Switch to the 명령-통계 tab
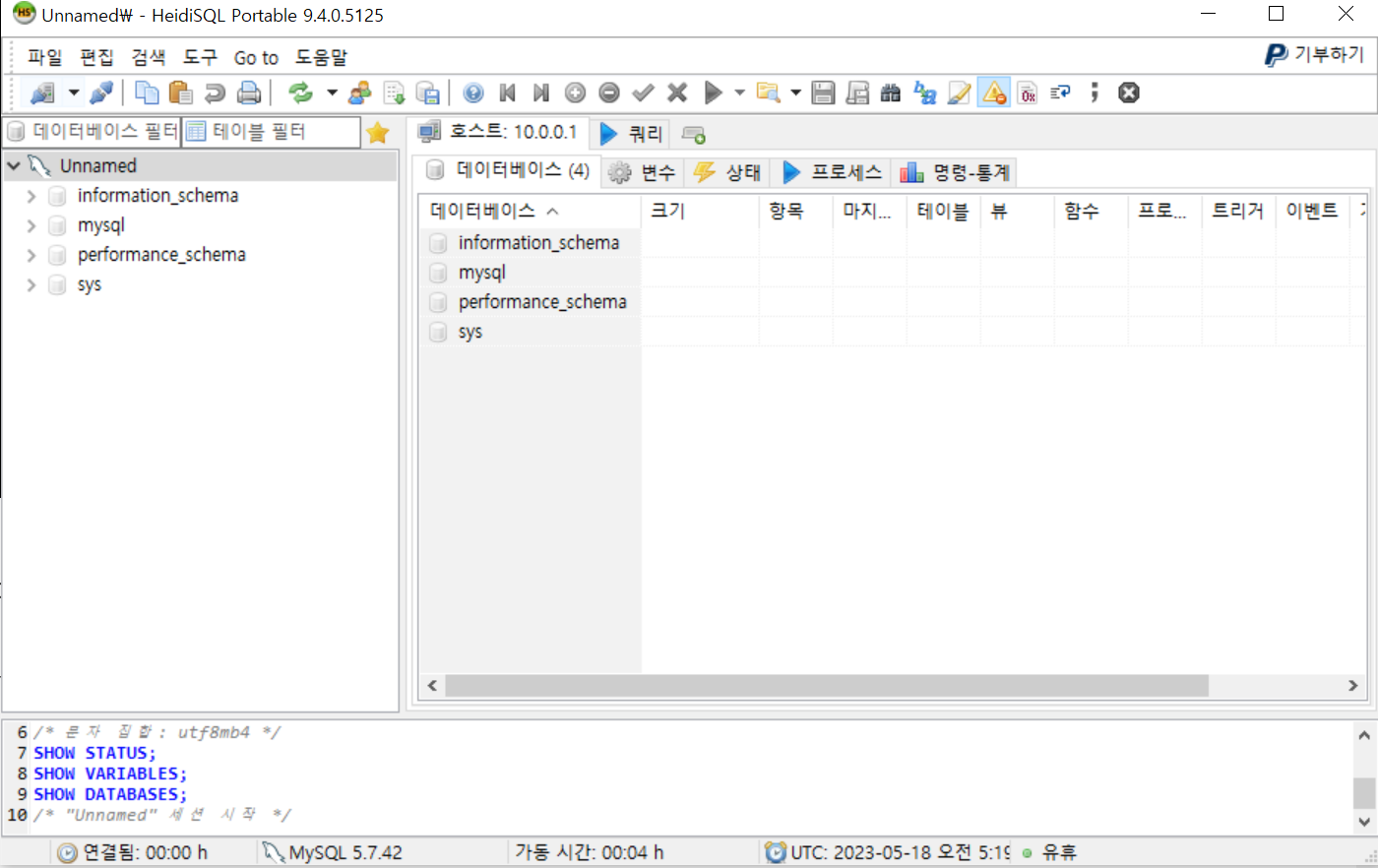1378x868 pixels. click(956, 173)
